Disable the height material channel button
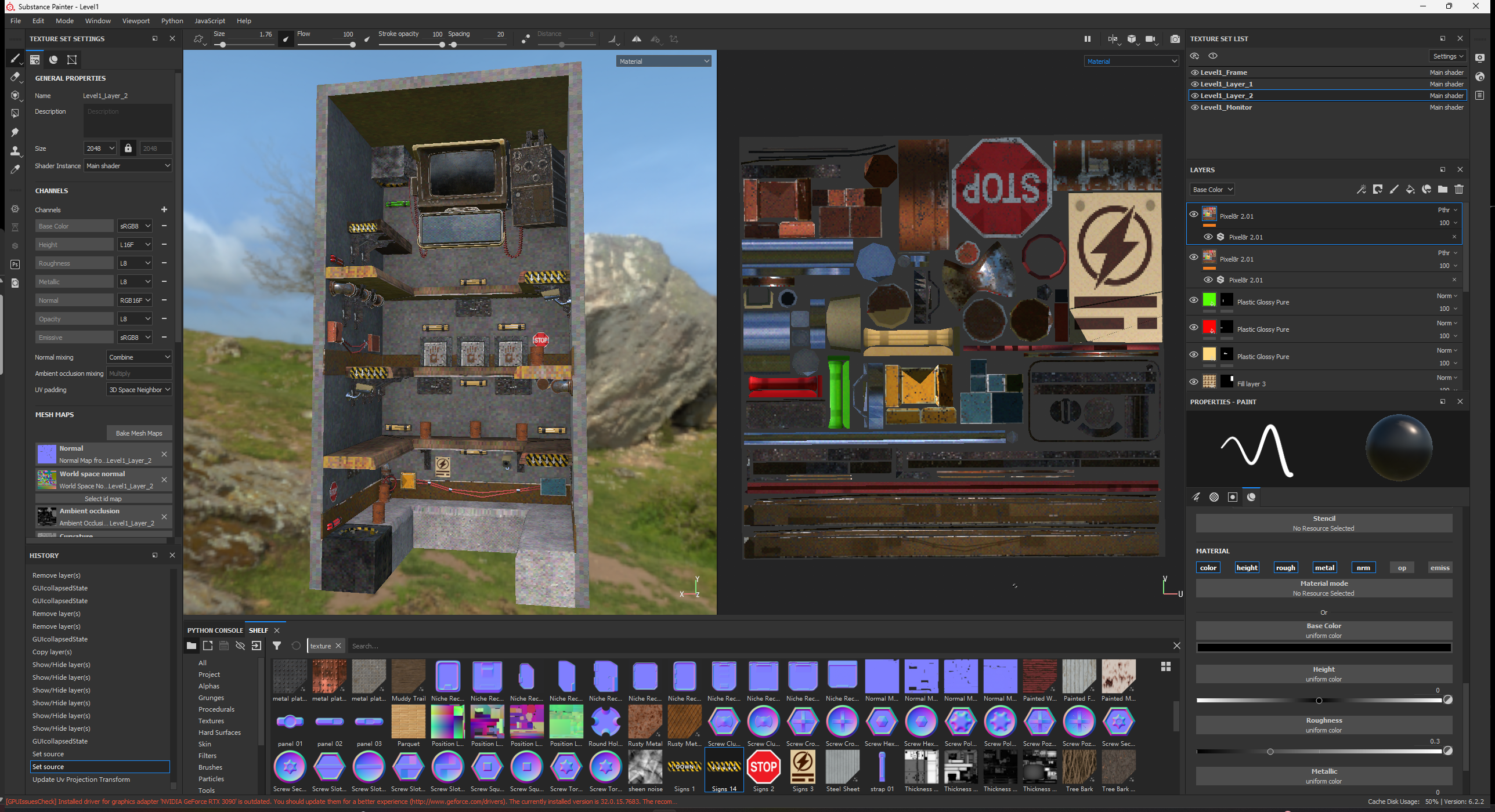Viewport: 1495px width, 812px height. coord(1247,568)
